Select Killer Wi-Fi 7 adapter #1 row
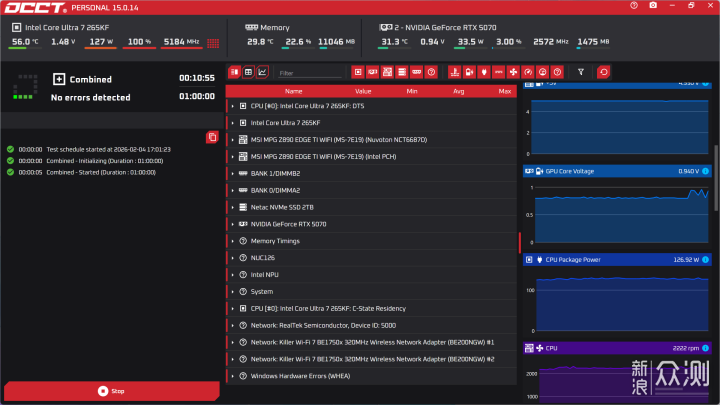This screenshot has height=405, width=720. click(x=371, y=343)
